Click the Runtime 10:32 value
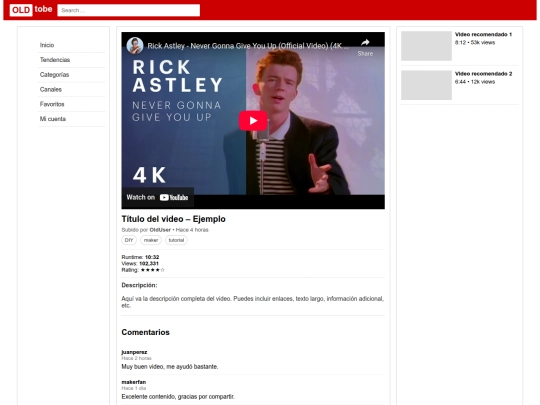 (x=152, y=257)
